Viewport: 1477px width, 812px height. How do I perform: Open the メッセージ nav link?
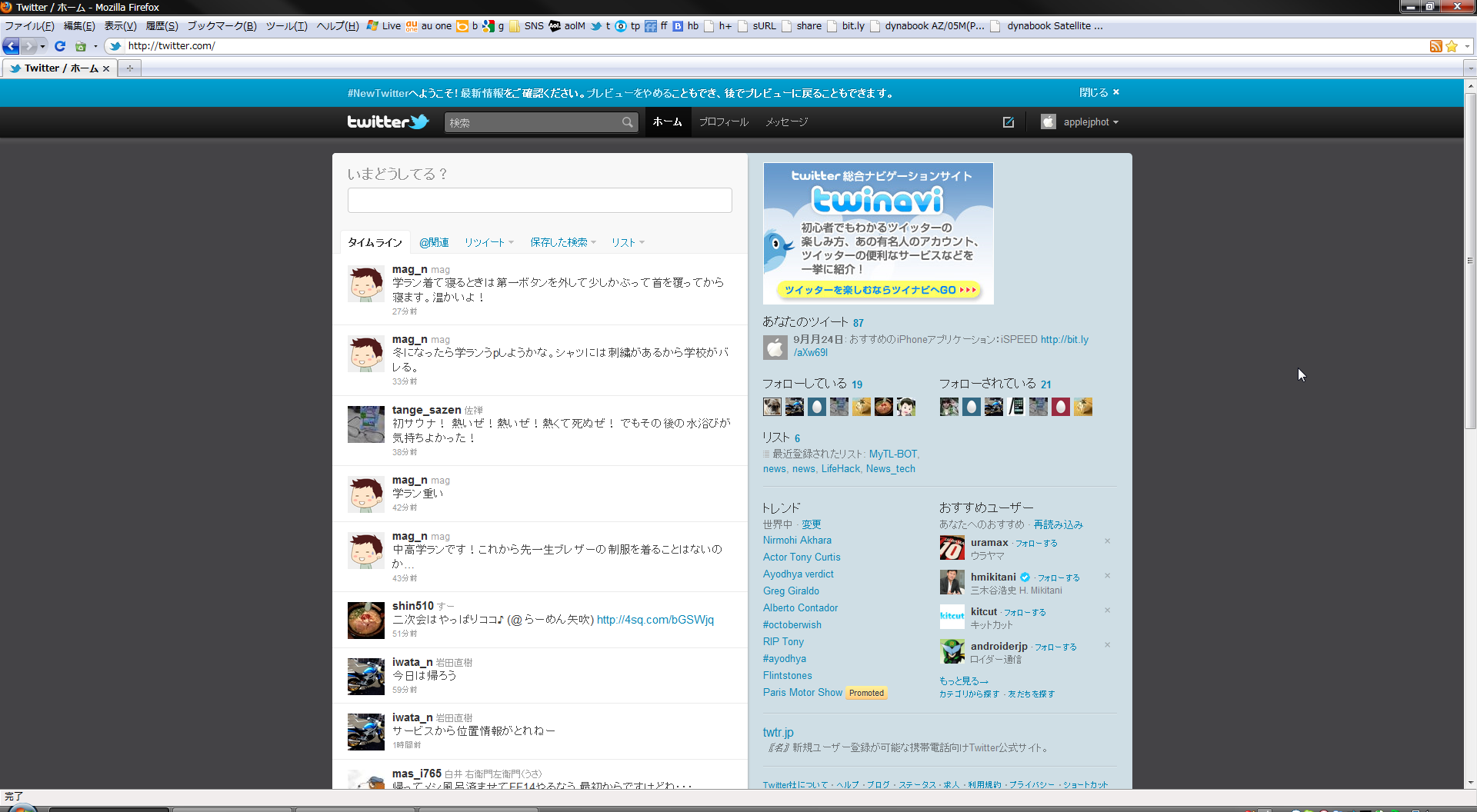786,121
